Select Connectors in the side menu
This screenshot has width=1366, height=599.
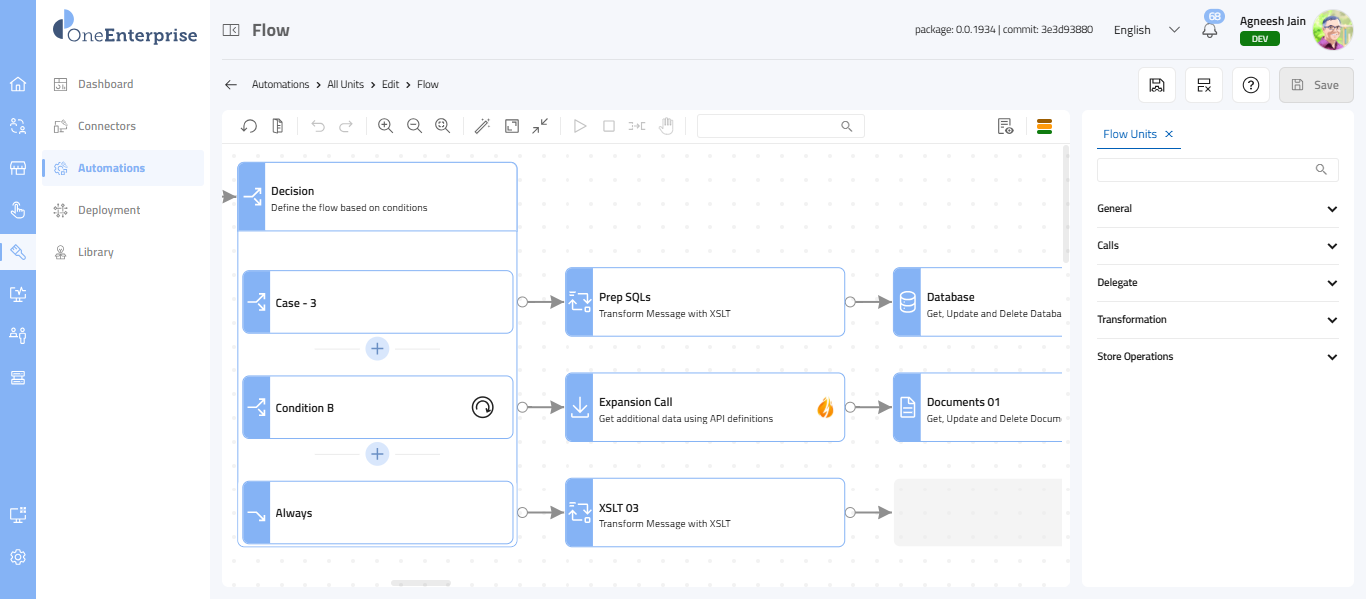tap(107, 126)
